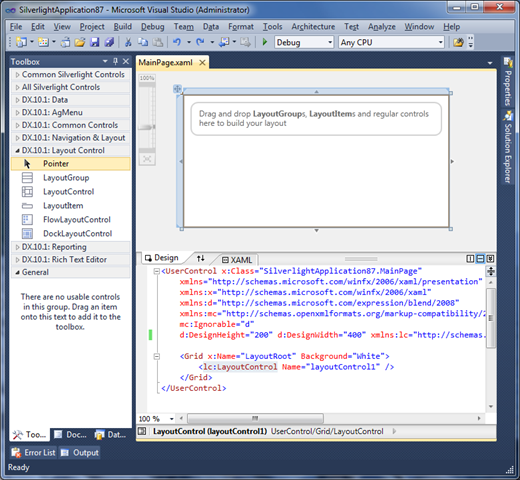Select the Pointer tool in toolbox
The image size is (520, 480).
70,164
